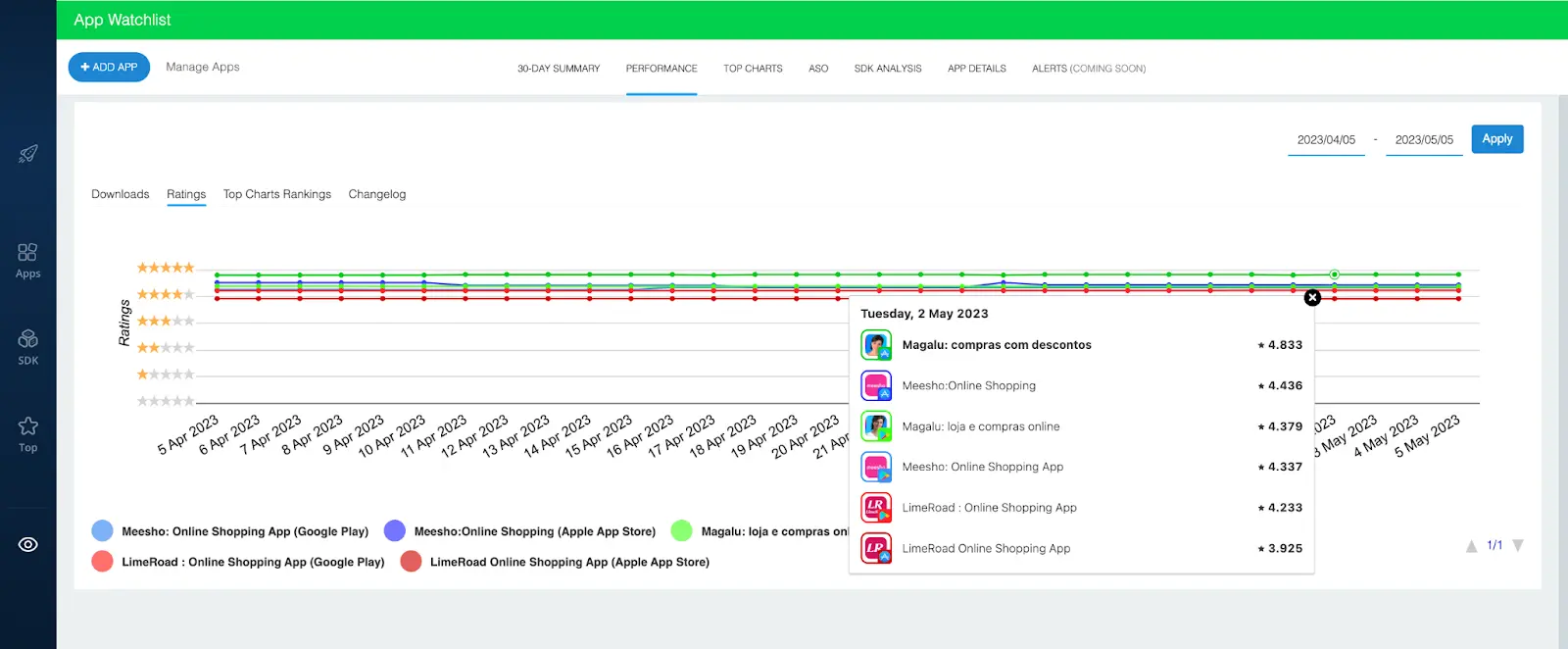
Task: Click the 4.233 rating value
Action: pos(1280,508)
